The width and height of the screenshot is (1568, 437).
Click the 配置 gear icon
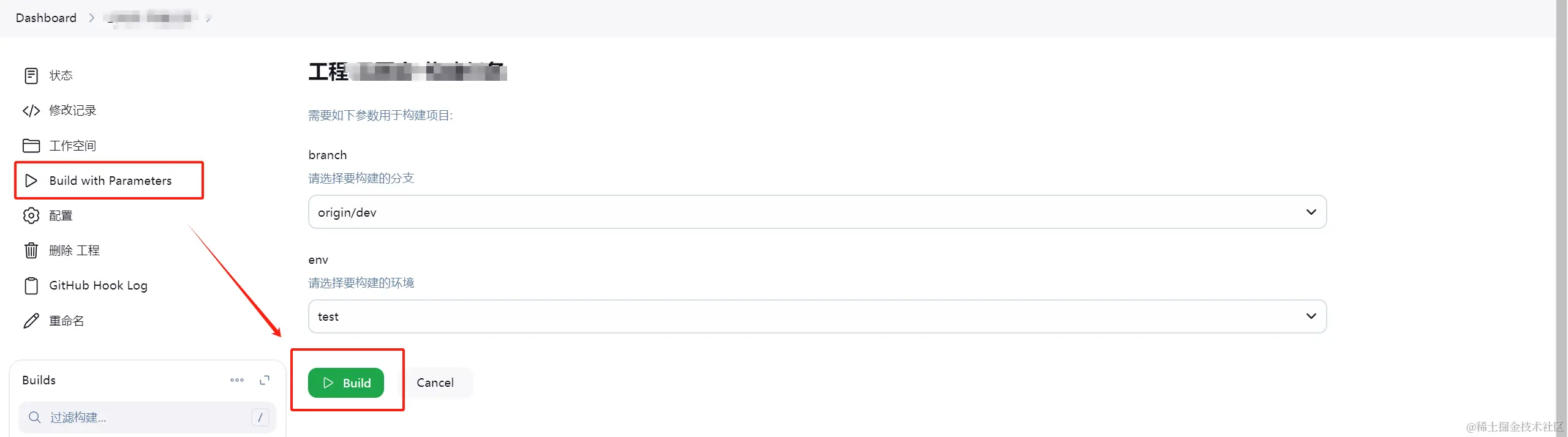point(31,215)
